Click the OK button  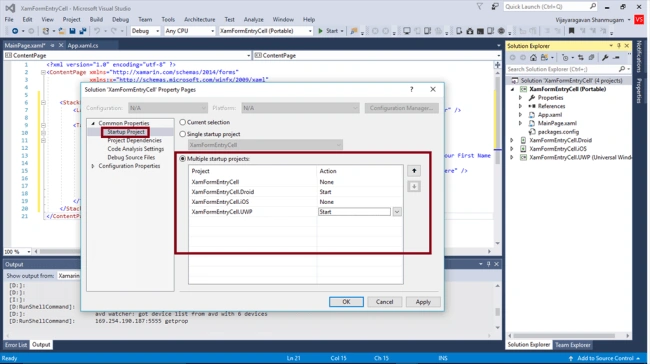pyautogui.click(x=346, y=302)
